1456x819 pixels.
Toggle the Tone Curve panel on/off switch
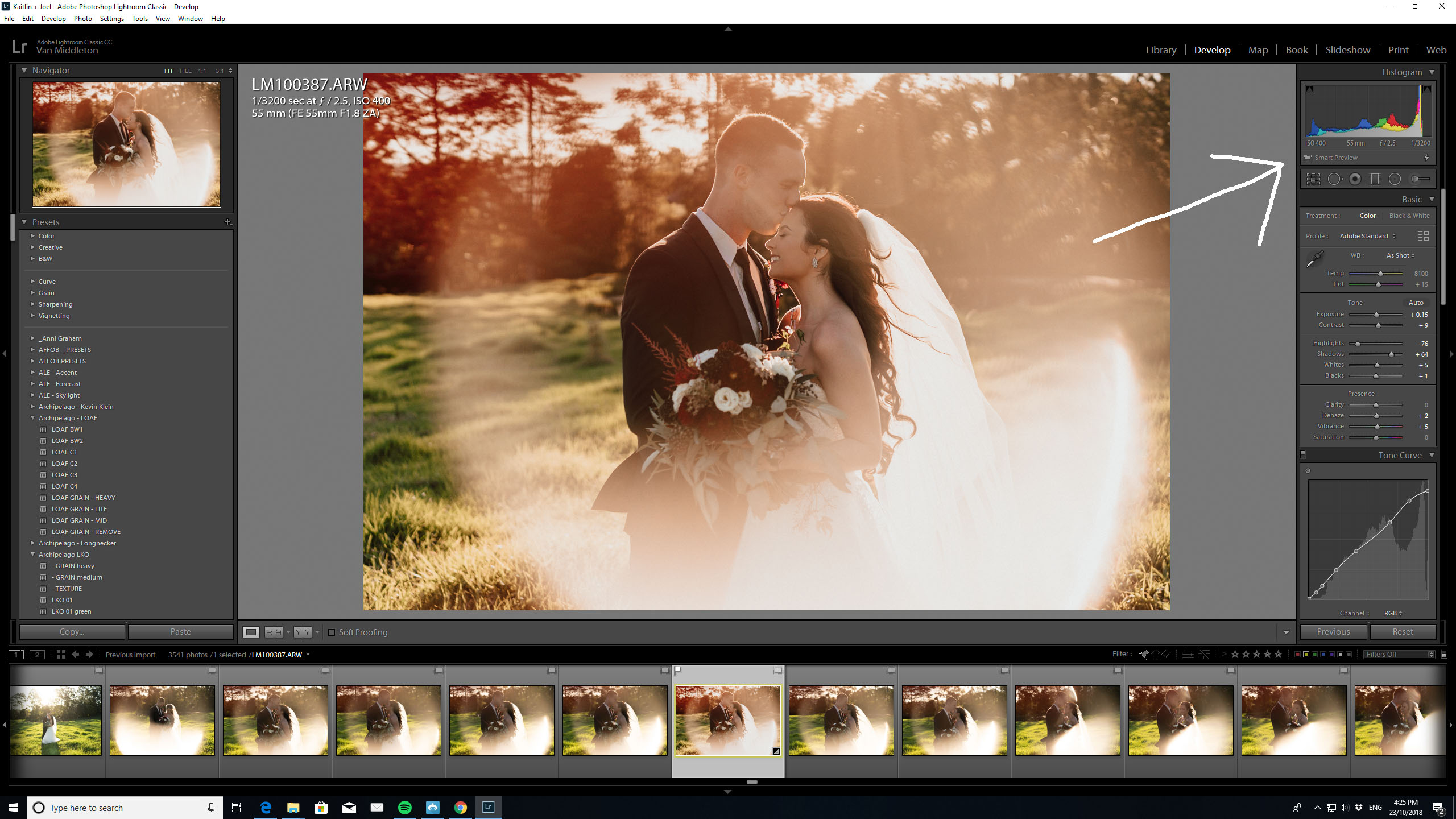click(1303, 454)
